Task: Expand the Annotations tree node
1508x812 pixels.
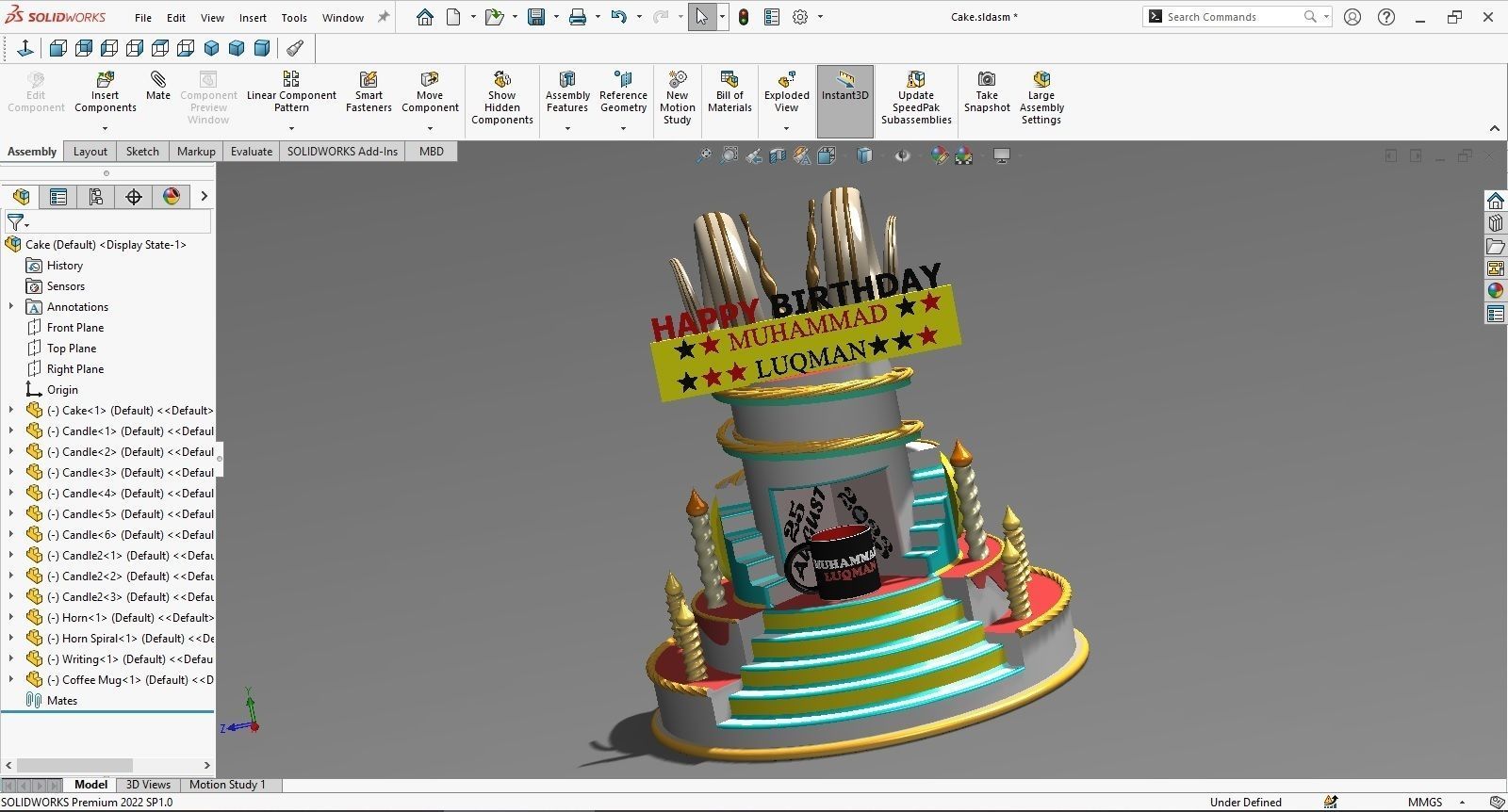Action: (11, 306)
